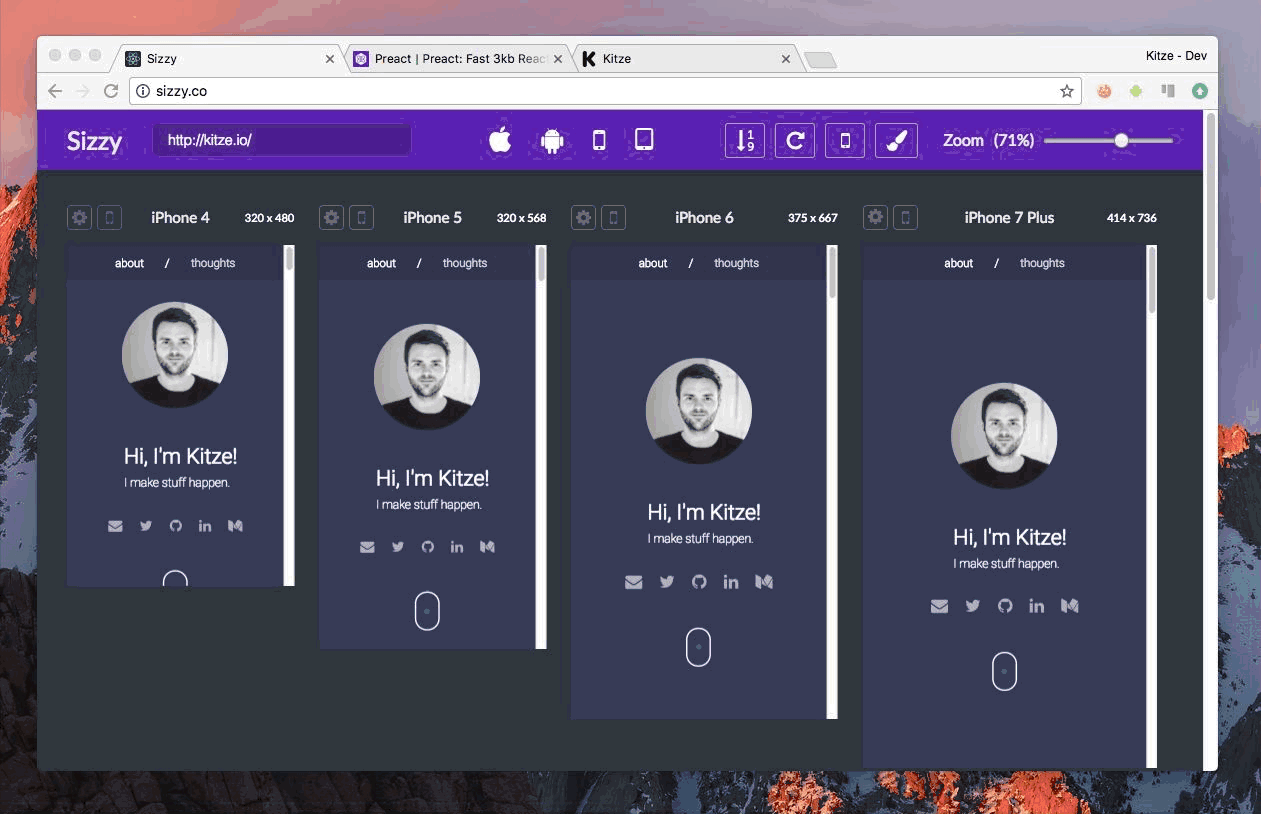Click the Kitze - Dev profile label
Screen dimensions: 1261x814
[x=1176, y=56]
